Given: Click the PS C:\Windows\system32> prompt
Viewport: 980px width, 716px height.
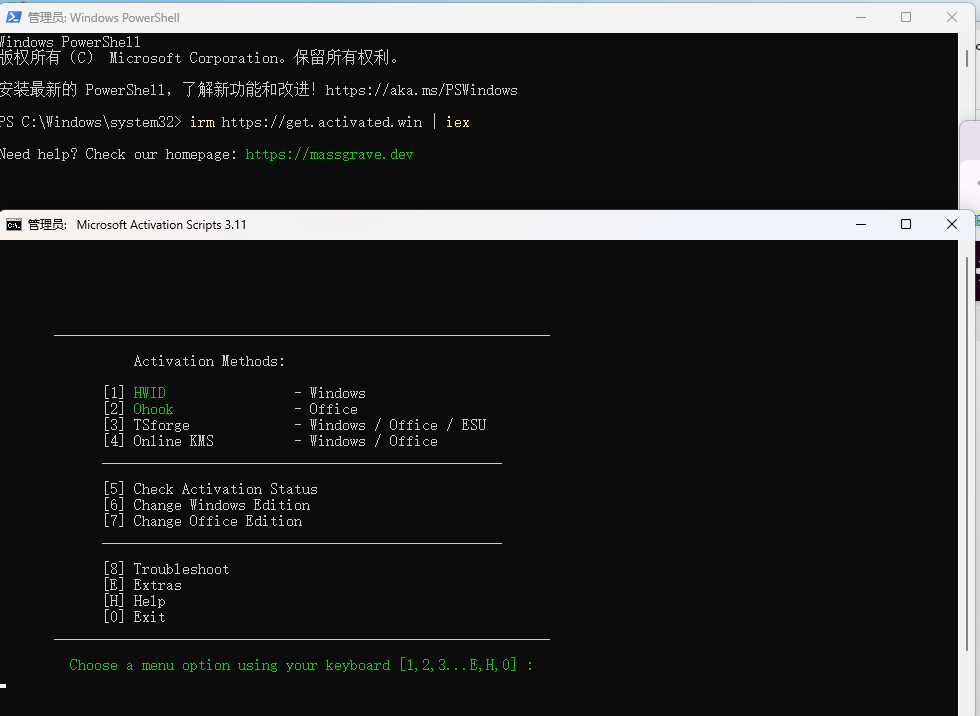Looking at the screenshot, I should [91, 122].
